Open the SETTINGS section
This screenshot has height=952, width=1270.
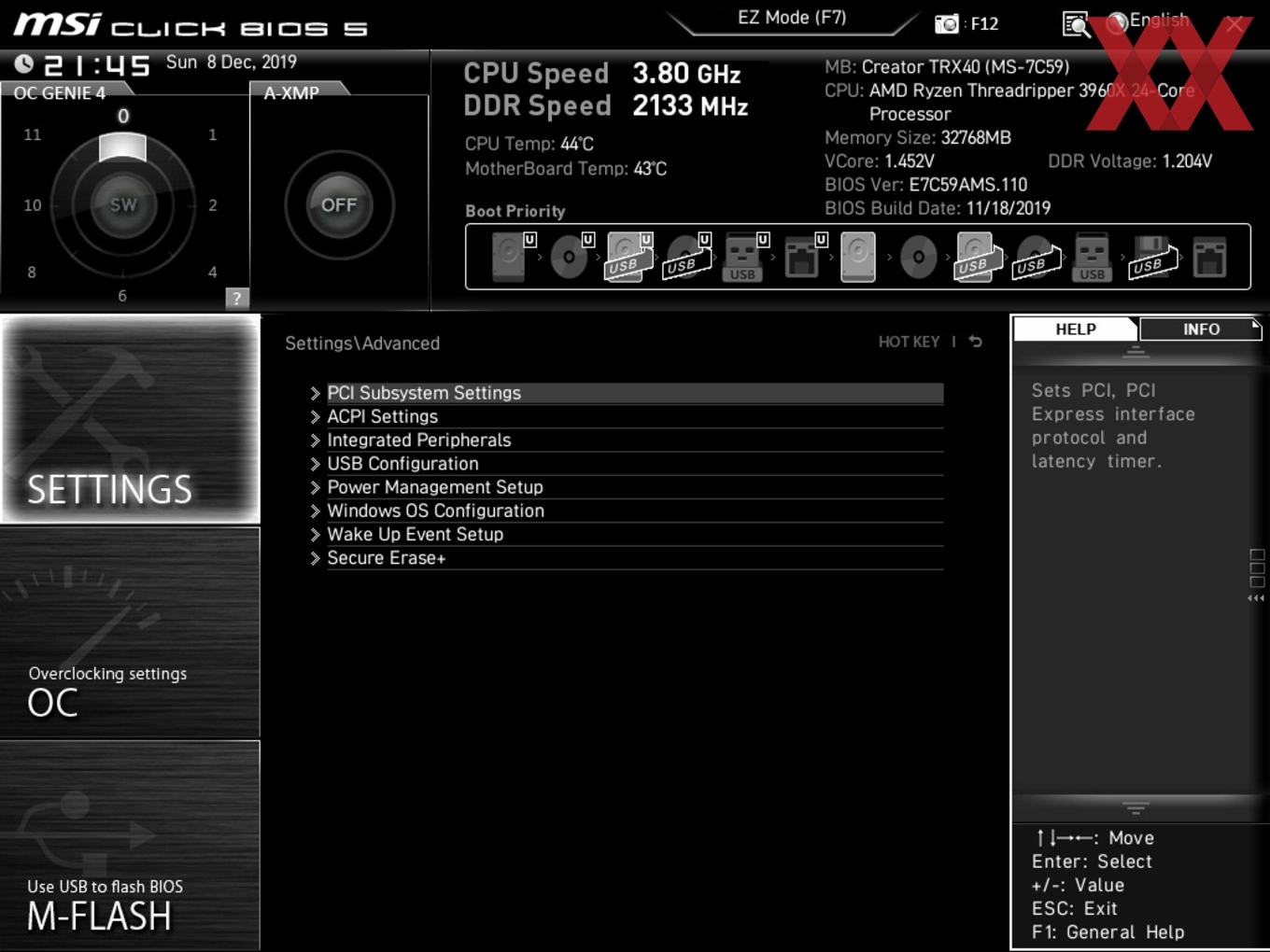[x=131, y=419]
